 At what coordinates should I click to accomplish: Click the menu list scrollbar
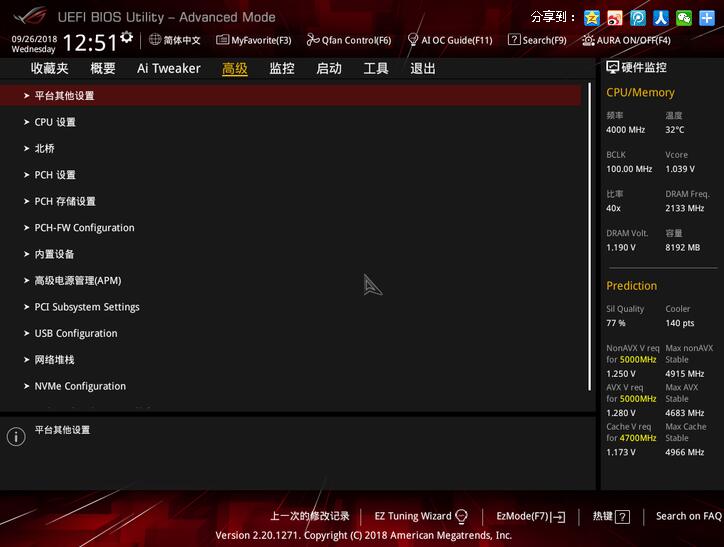pyautogui.click(x=590, y=237)
